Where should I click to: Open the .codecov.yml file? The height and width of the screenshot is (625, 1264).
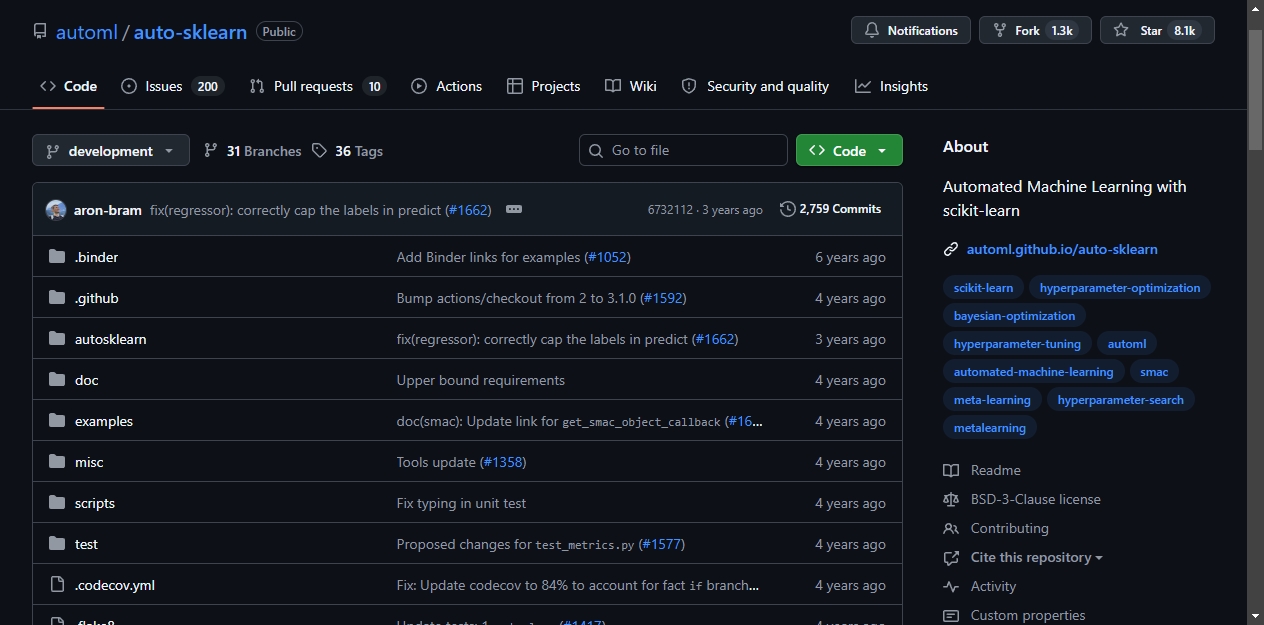[115, 585]
